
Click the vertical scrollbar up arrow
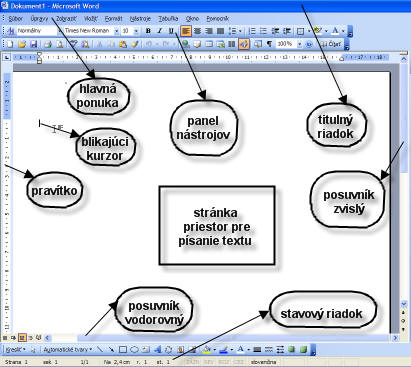[x=404, y=60]
